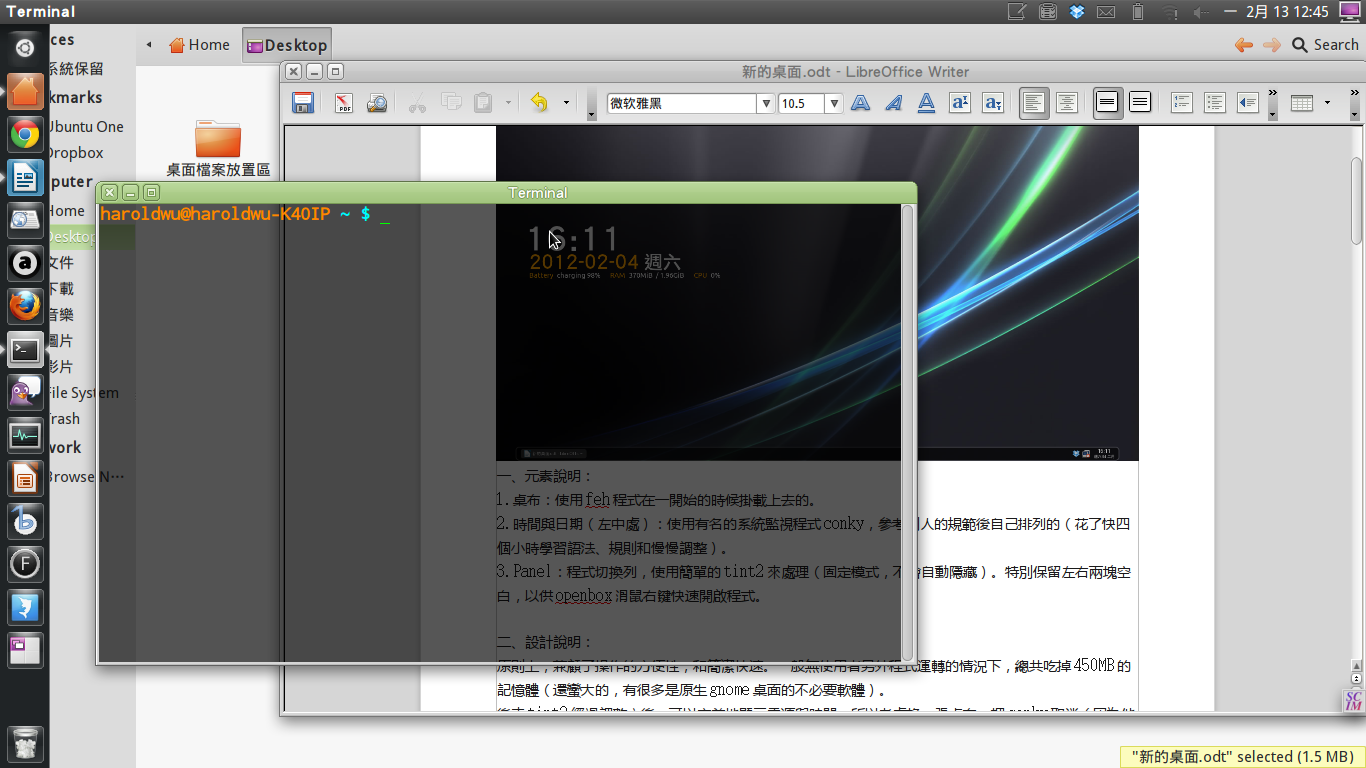The image size is (1366, 768).
Task: Open Ubuntu One in the sidebar
Action: 86,127
